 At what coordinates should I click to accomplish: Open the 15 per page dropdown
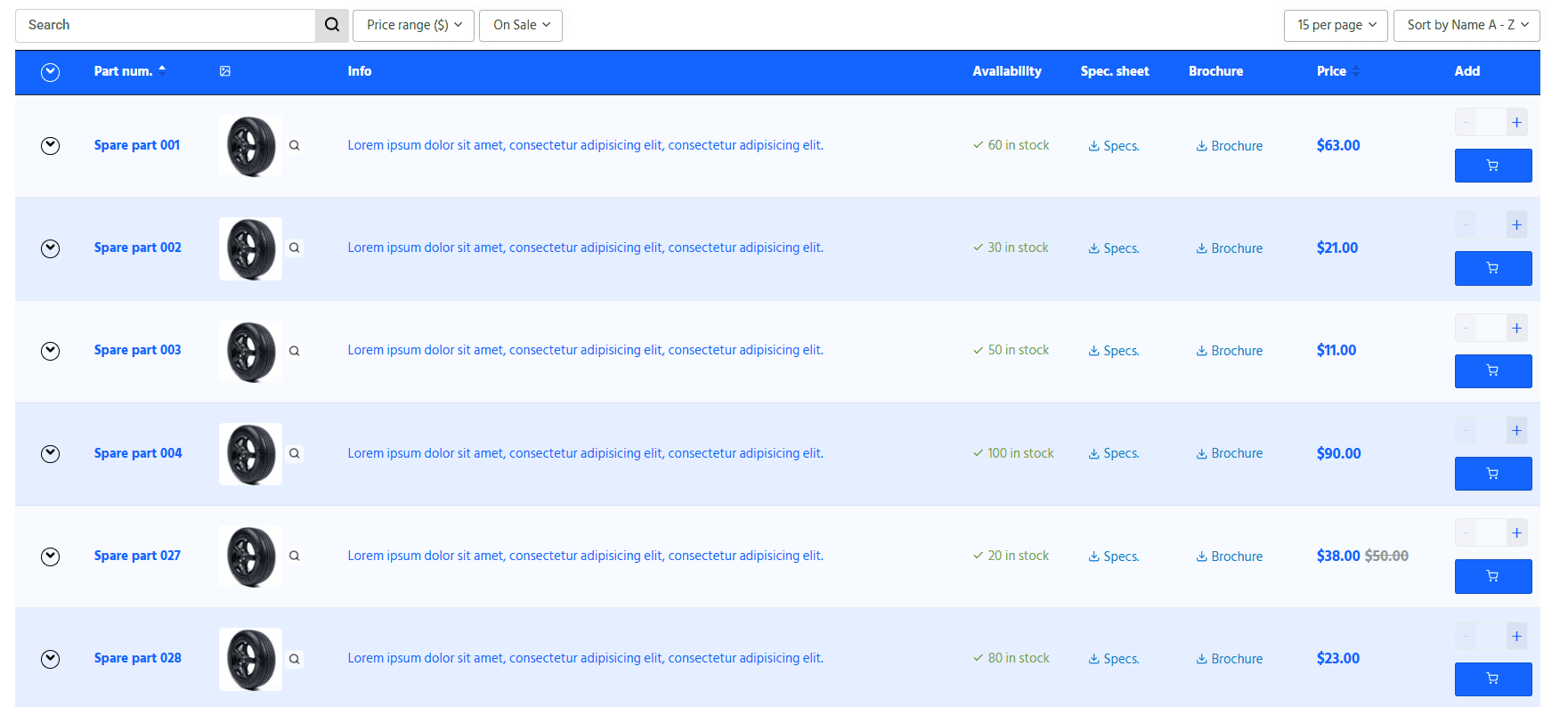[x=1336, y=25]
